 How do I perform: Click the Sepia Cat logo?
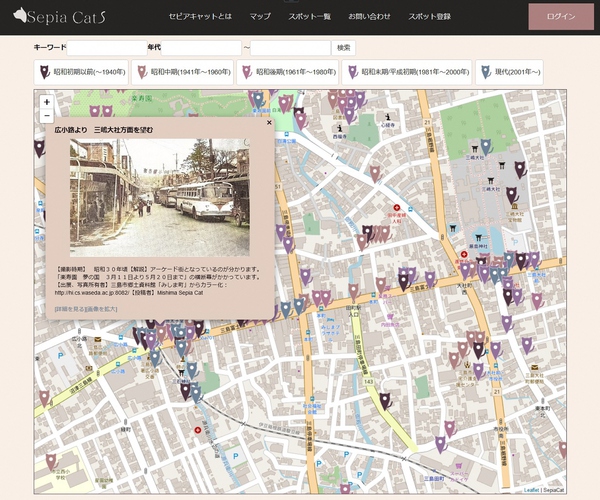(59, 16)
